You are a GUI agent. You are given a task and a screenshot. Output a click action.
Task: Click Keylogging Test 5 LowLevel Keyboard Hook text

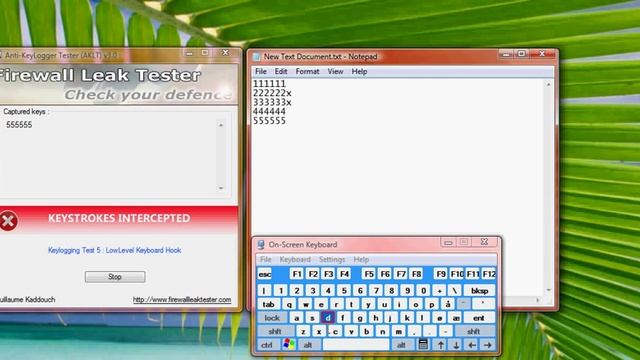point(115,250)
